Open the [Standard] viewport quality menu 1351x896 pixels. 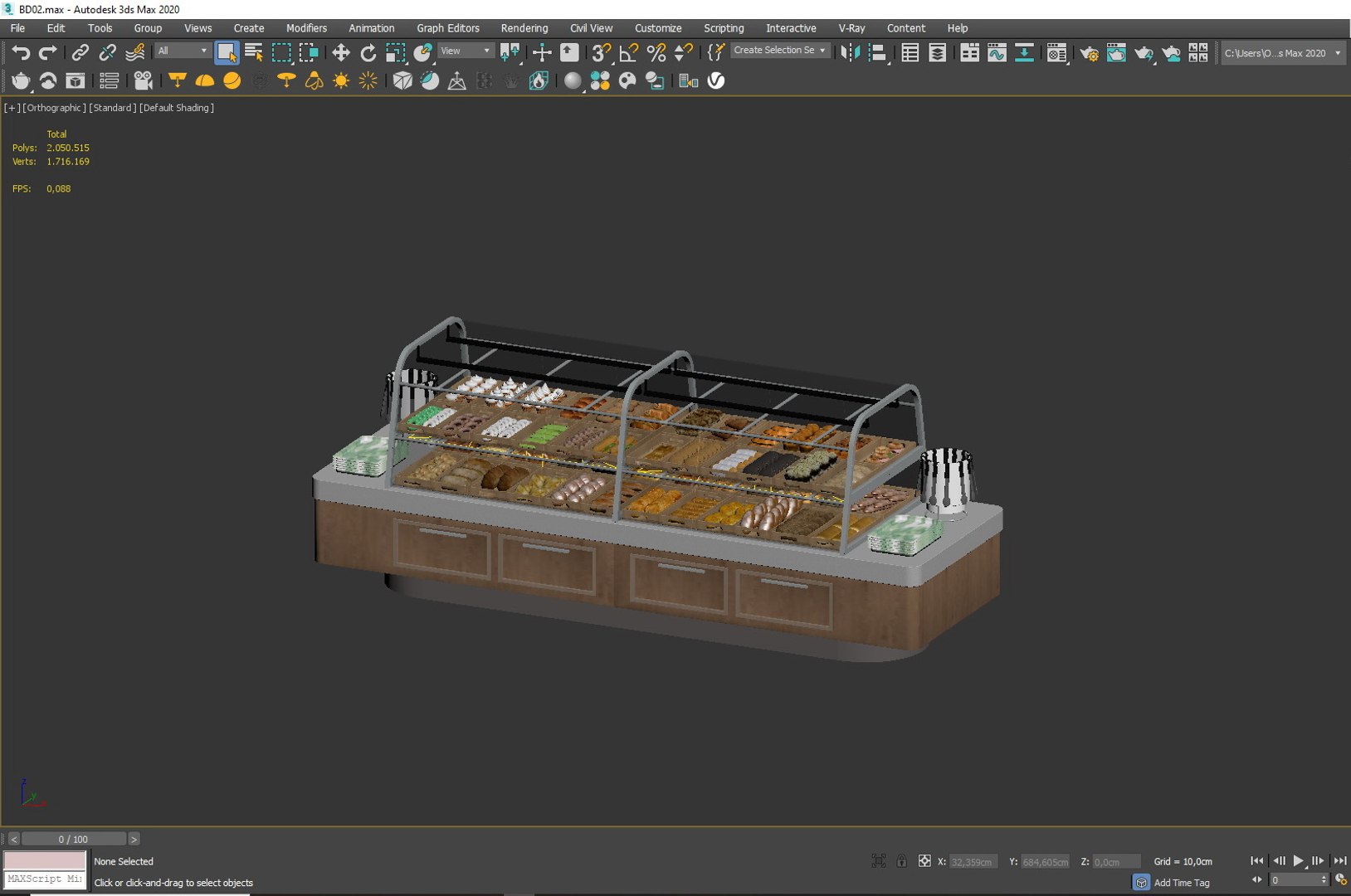pos(113,108)
